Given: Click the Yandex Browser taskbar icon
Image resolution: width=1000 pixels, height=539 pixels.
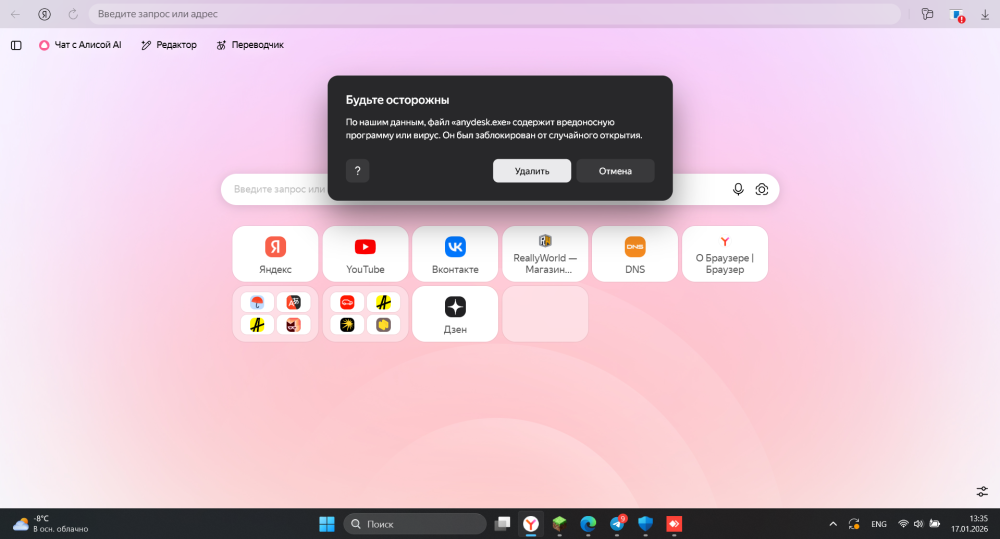Looking at the screenshot, I should pos(531,524).
